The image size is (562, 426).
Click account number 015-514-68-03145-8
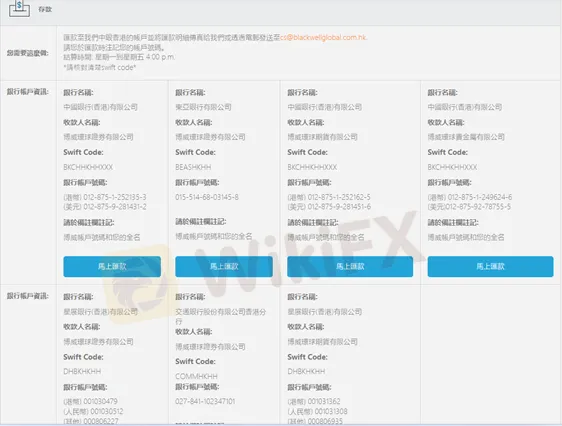pos(207,197)
